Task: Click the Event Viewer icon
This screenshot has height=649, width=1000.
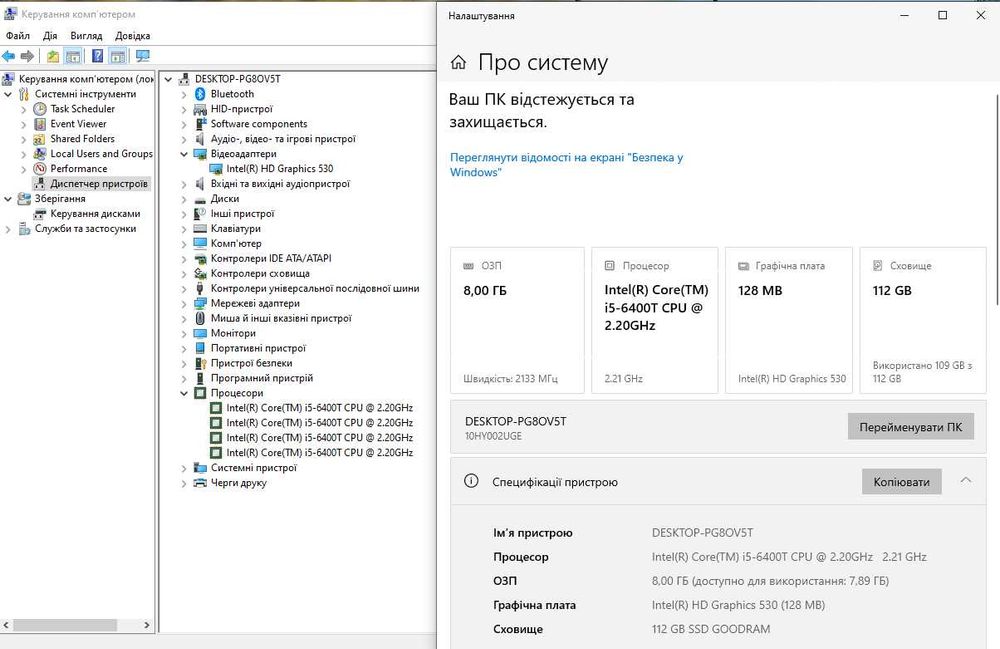Action: click(40, 124)
